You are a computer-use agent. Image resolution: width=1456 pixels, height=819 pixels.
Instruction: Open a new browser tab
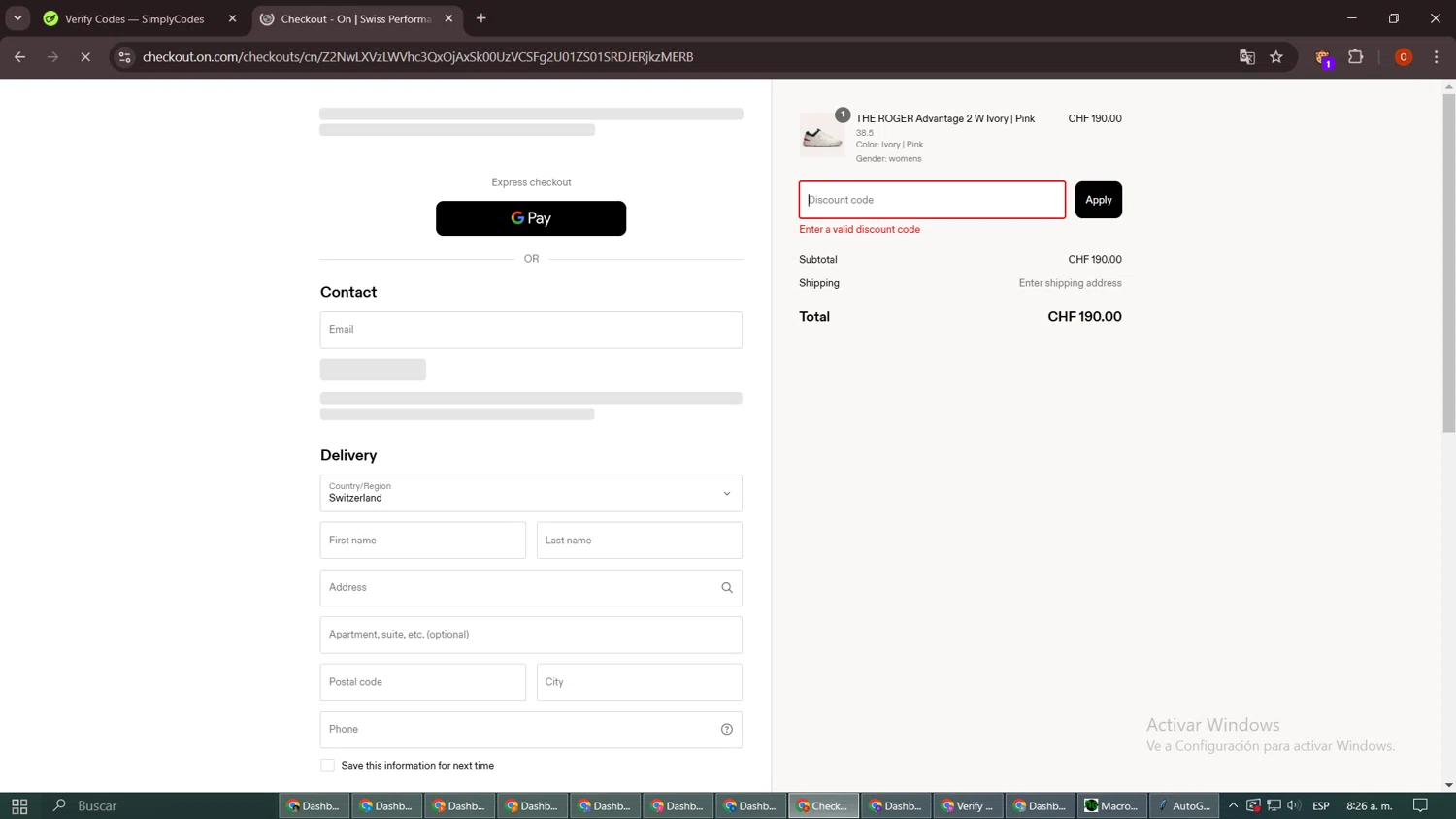(x=480, y=18)
